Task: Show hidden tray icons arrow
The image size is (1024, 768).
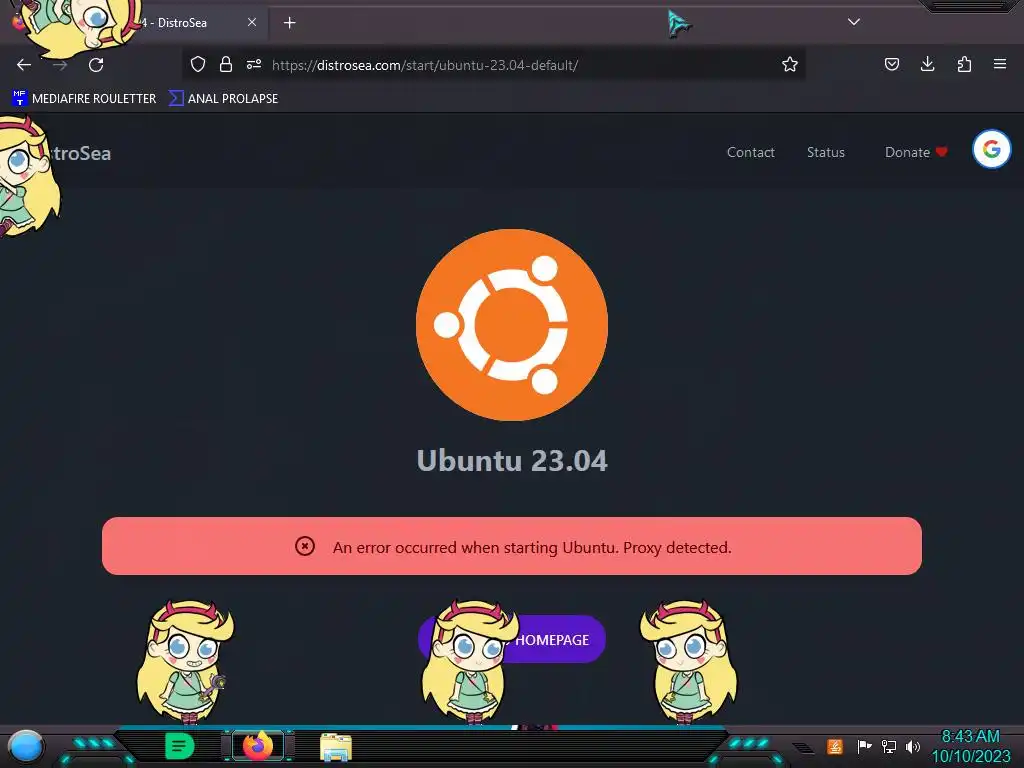Action: click(x=803, y=747)
